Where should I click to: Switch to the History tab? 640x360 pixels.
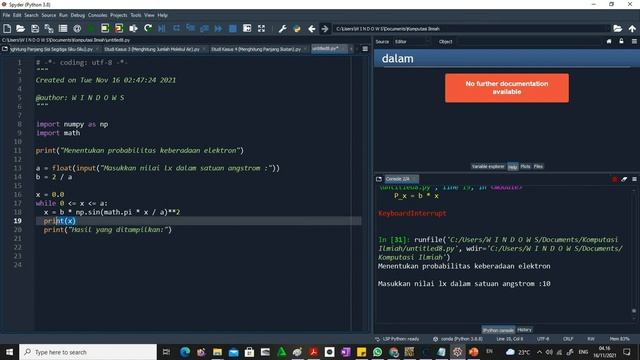point(524,330)
